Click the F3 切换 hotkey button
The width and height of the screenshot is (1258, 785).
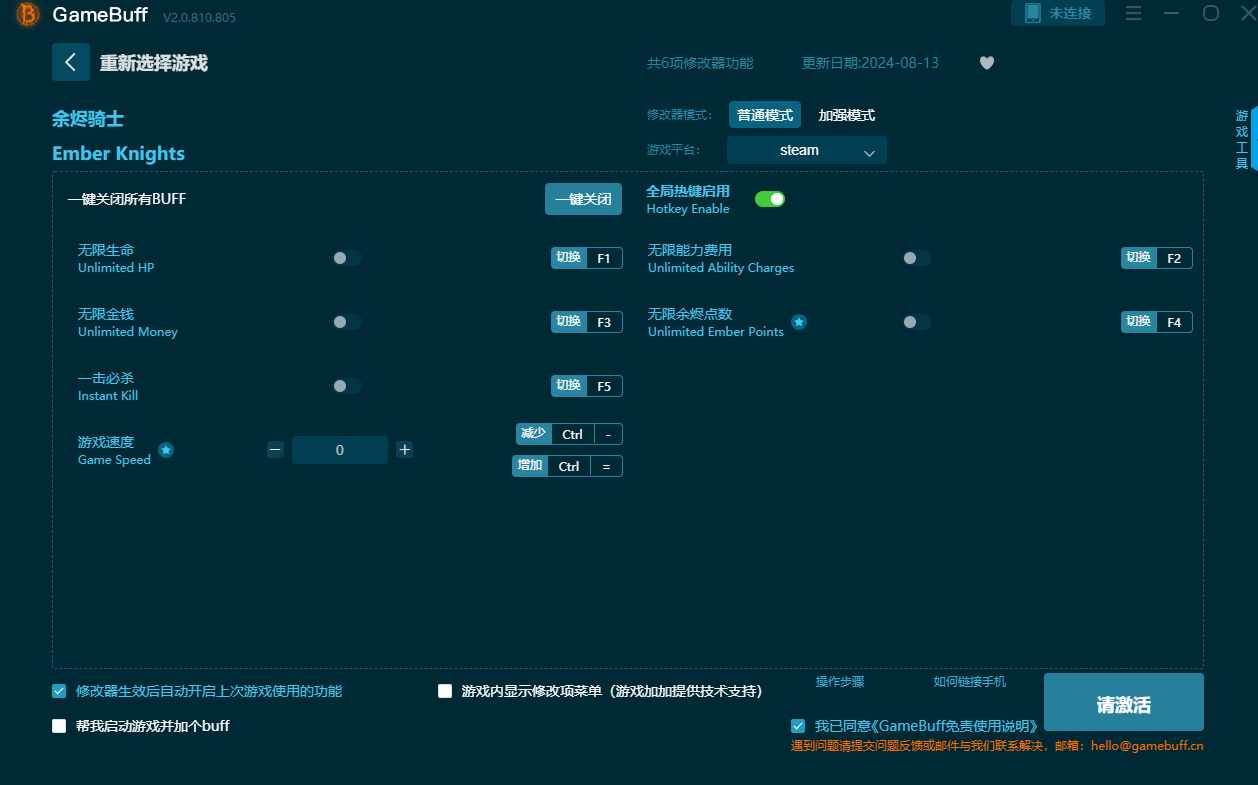pos(587,322)
